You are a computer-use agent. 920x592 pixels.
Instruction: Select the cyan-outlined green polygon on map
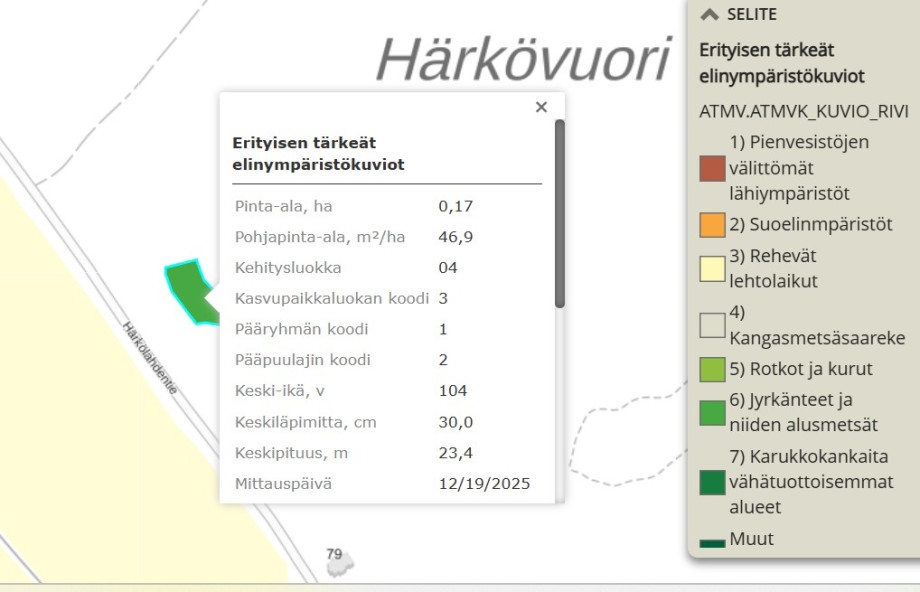(x=190, y=290)
